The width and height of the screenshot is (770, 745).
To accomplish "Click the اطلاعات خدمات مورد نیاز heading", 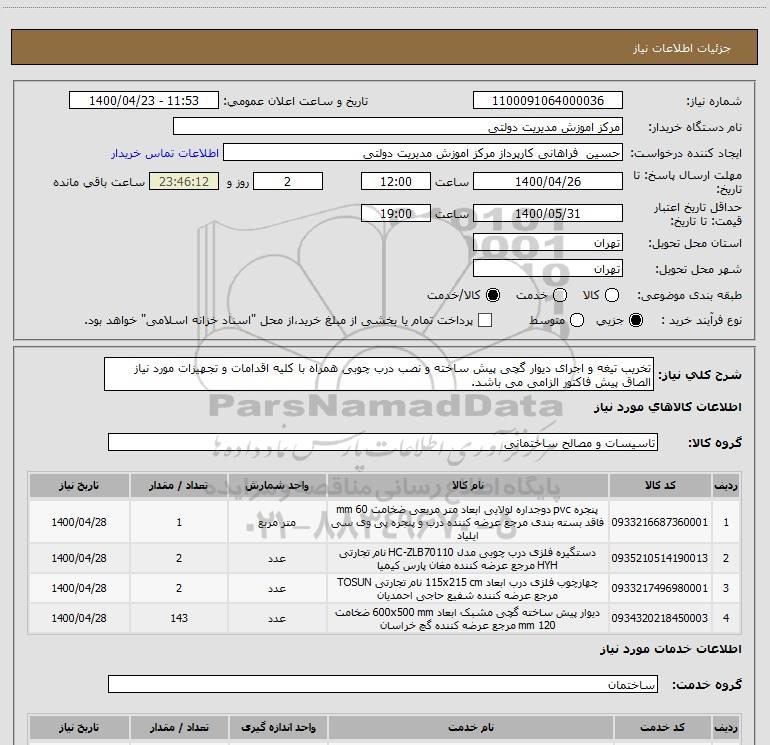I will [x=671, y=649].
